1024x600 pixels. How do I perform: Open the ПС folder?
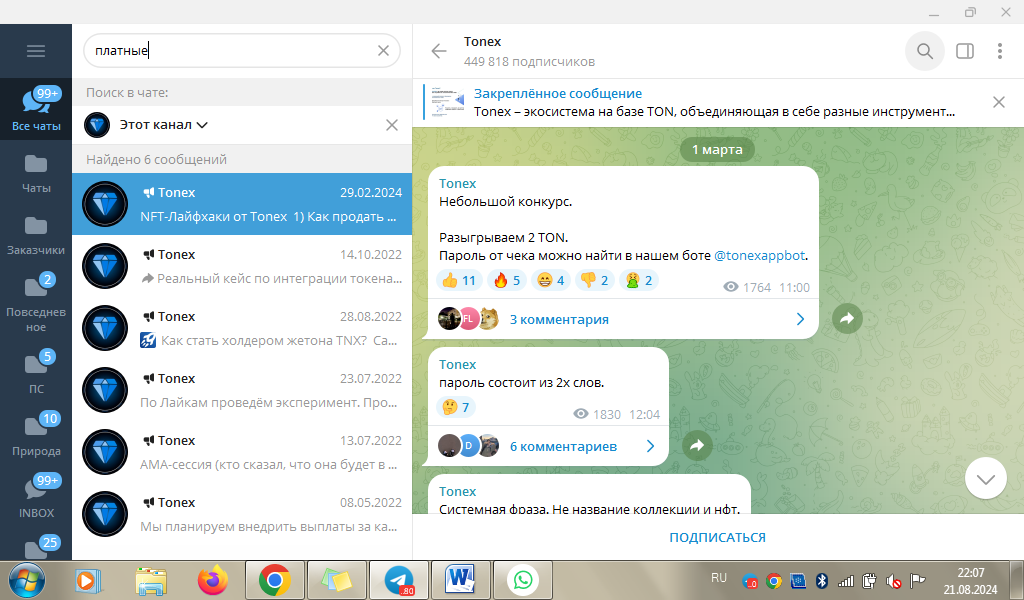click(36, 372)
